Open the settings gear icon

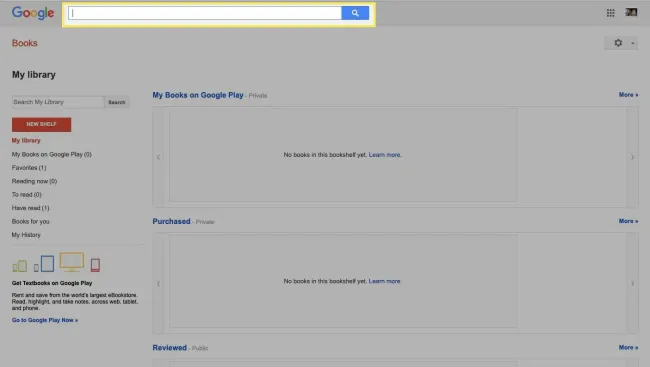(x=618, y=43)
